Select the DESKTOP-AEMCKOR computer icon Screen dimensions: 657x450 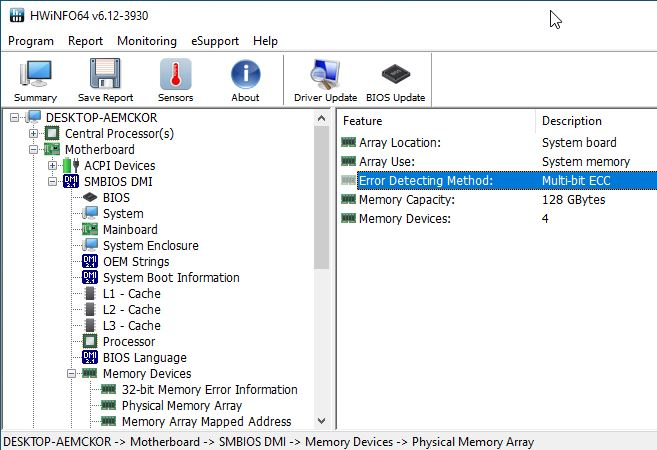point(34,117)
